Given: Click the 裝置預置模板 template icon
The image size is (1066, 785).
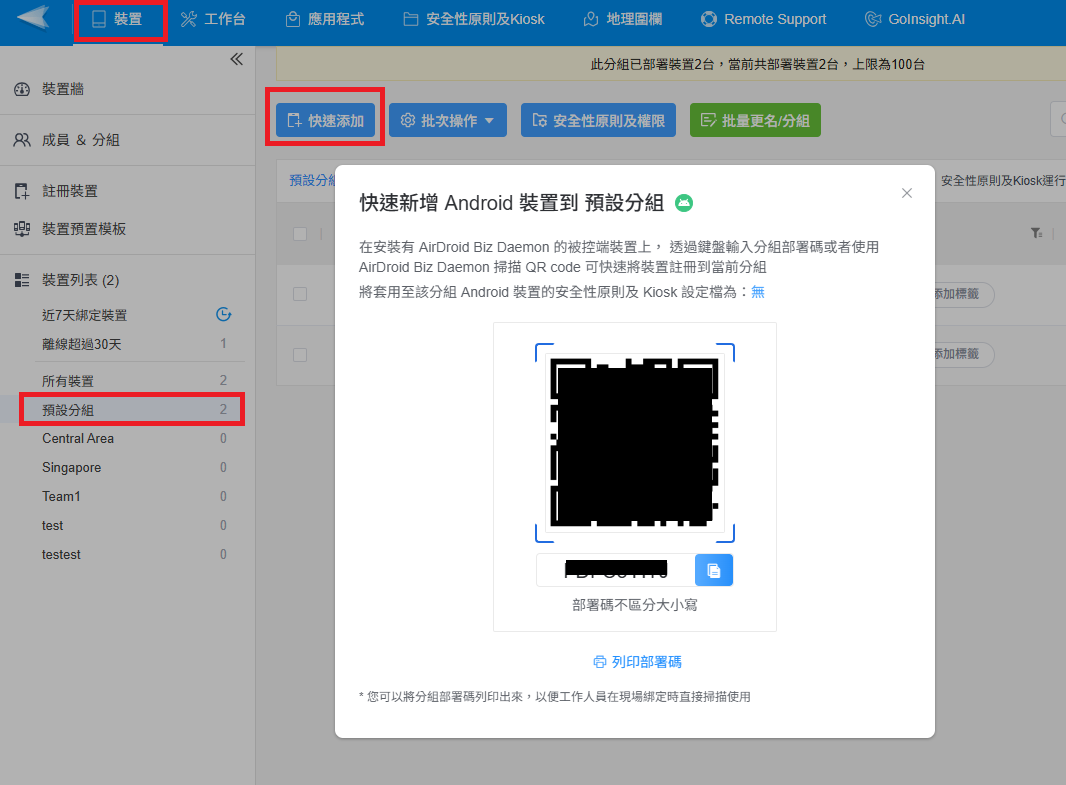Looking at the screenshot, I should pyautogui.click(x=22, y=229).
